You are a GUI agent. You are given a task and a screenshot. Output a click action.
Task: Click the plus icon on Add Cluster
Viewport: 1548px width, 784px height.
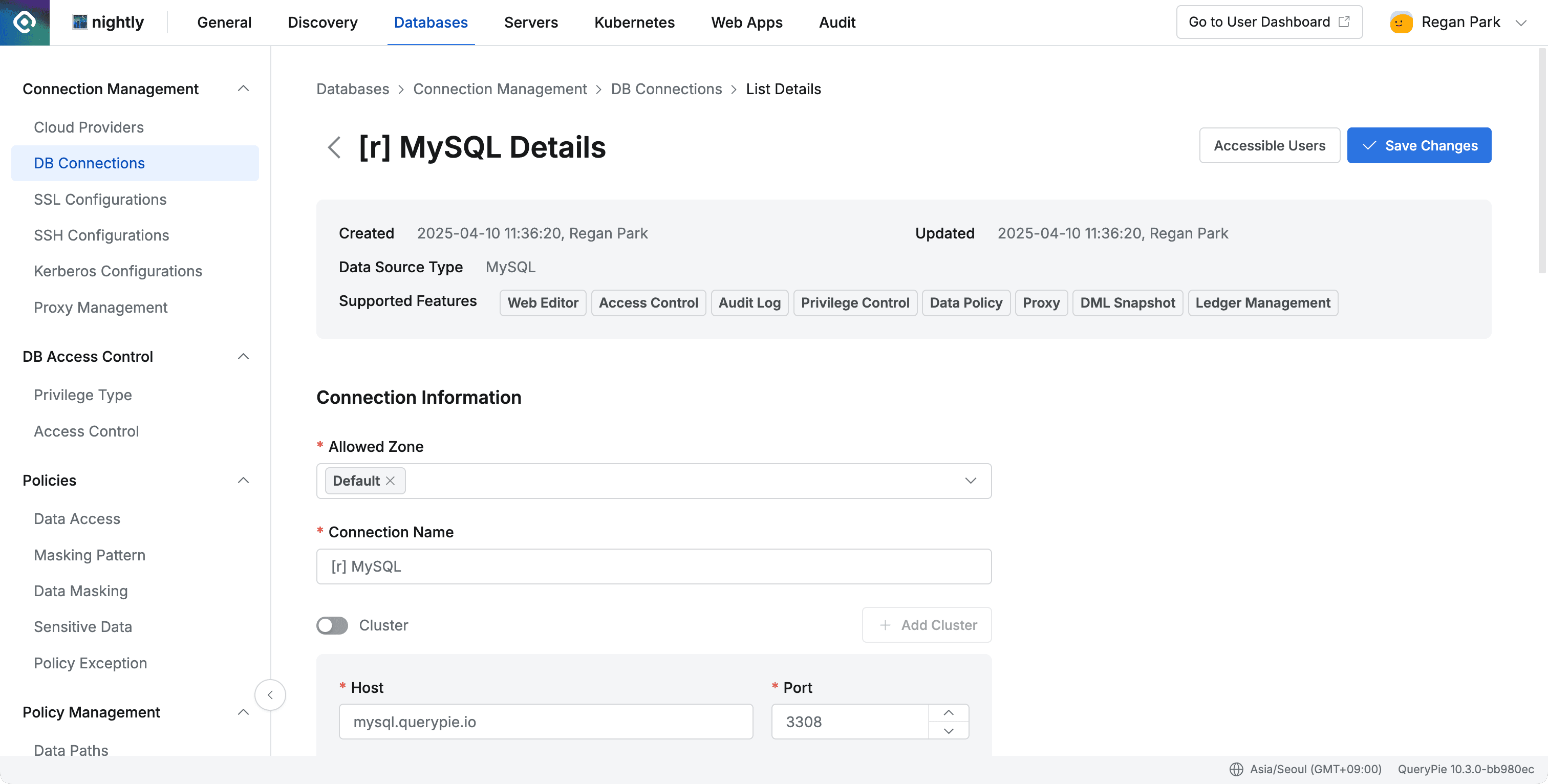coord(885,625)
